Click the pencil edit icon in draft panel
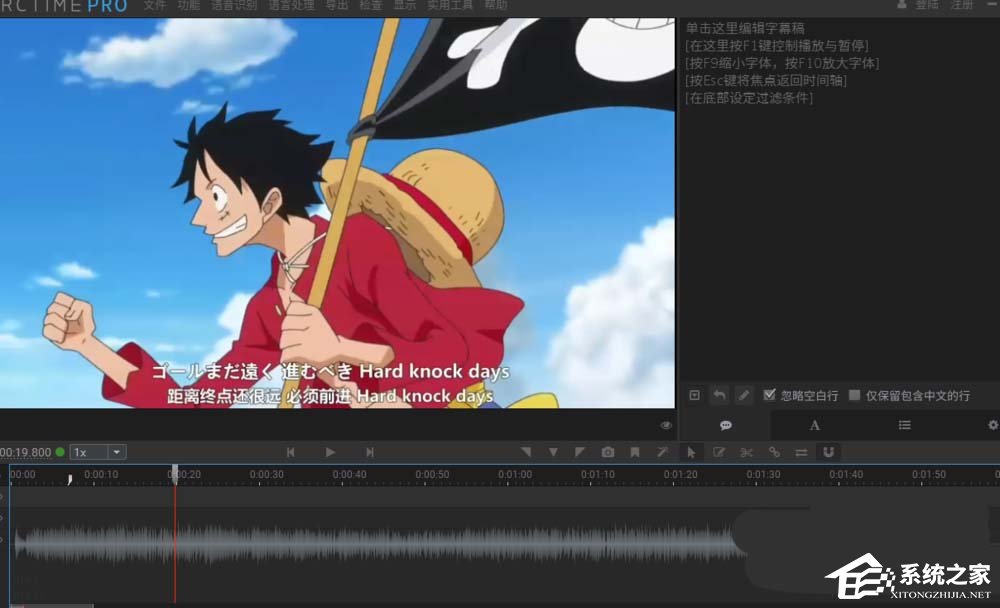The height and width of the screenshot is (608, 1000). click(744, 396)
